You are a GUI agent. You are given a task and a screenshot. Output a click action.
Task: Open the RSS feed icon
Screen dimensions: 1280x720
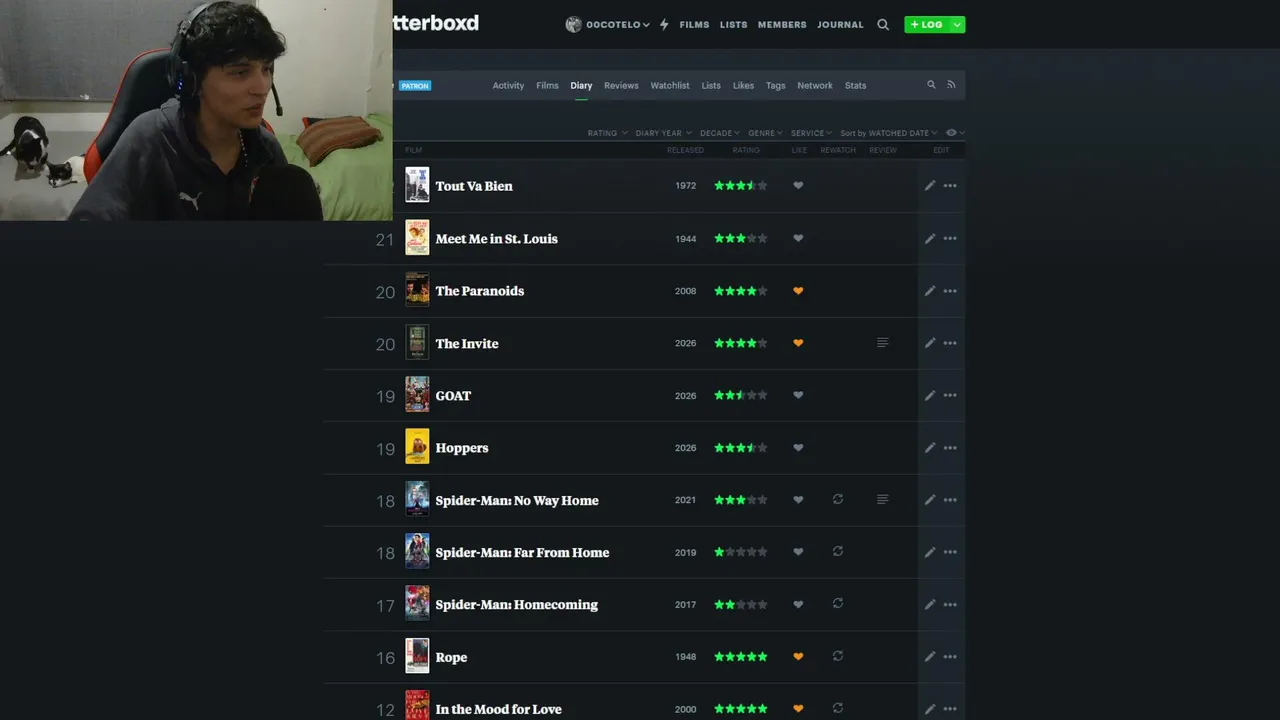pos(951,85)
